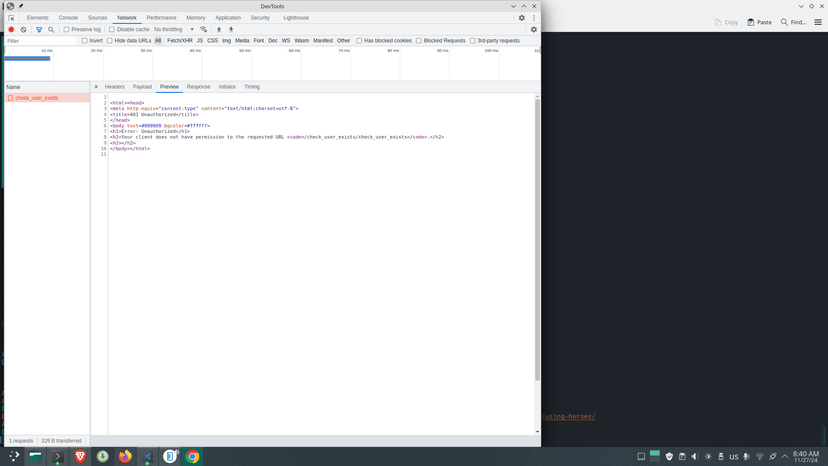Import HAR file with upload arrow

click(219, 30)
